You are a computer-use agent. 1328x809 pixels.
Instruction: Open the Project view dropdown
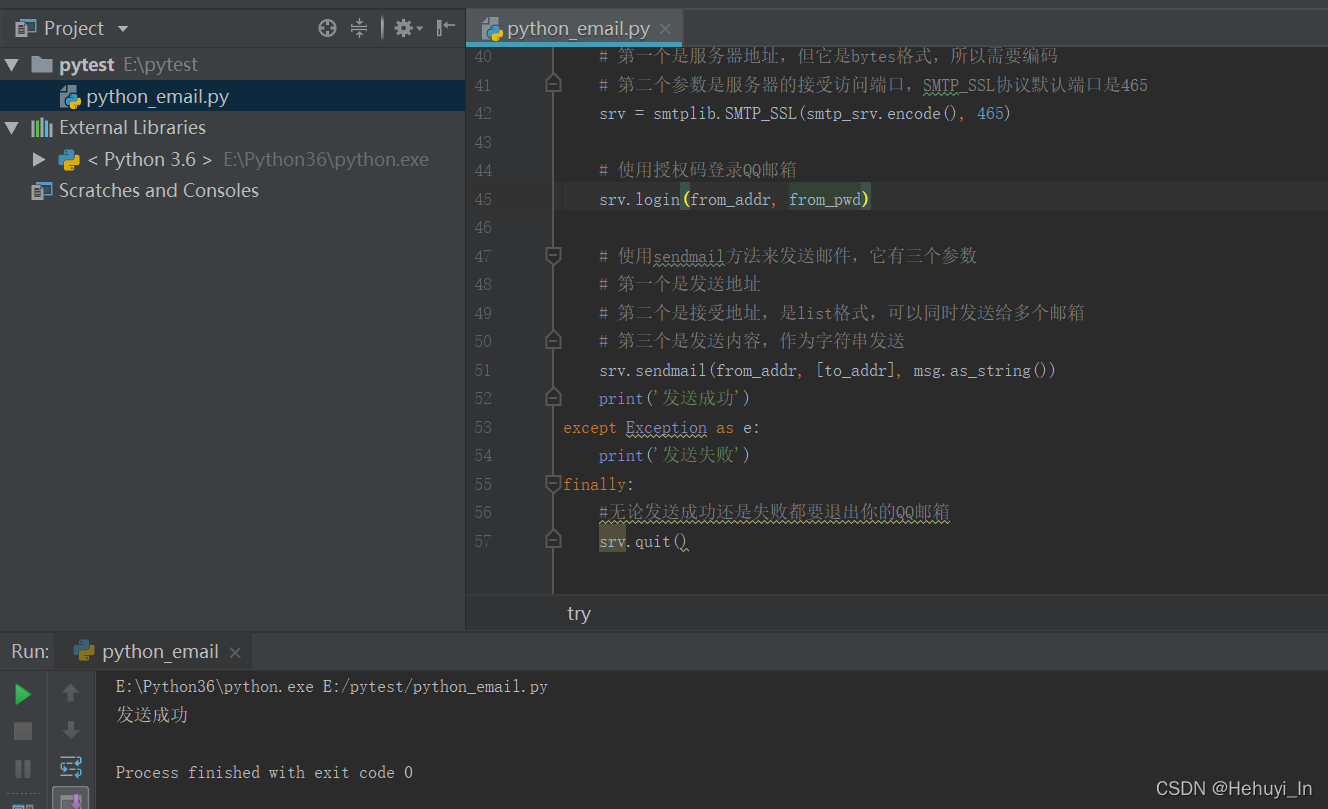click(122, 28)
